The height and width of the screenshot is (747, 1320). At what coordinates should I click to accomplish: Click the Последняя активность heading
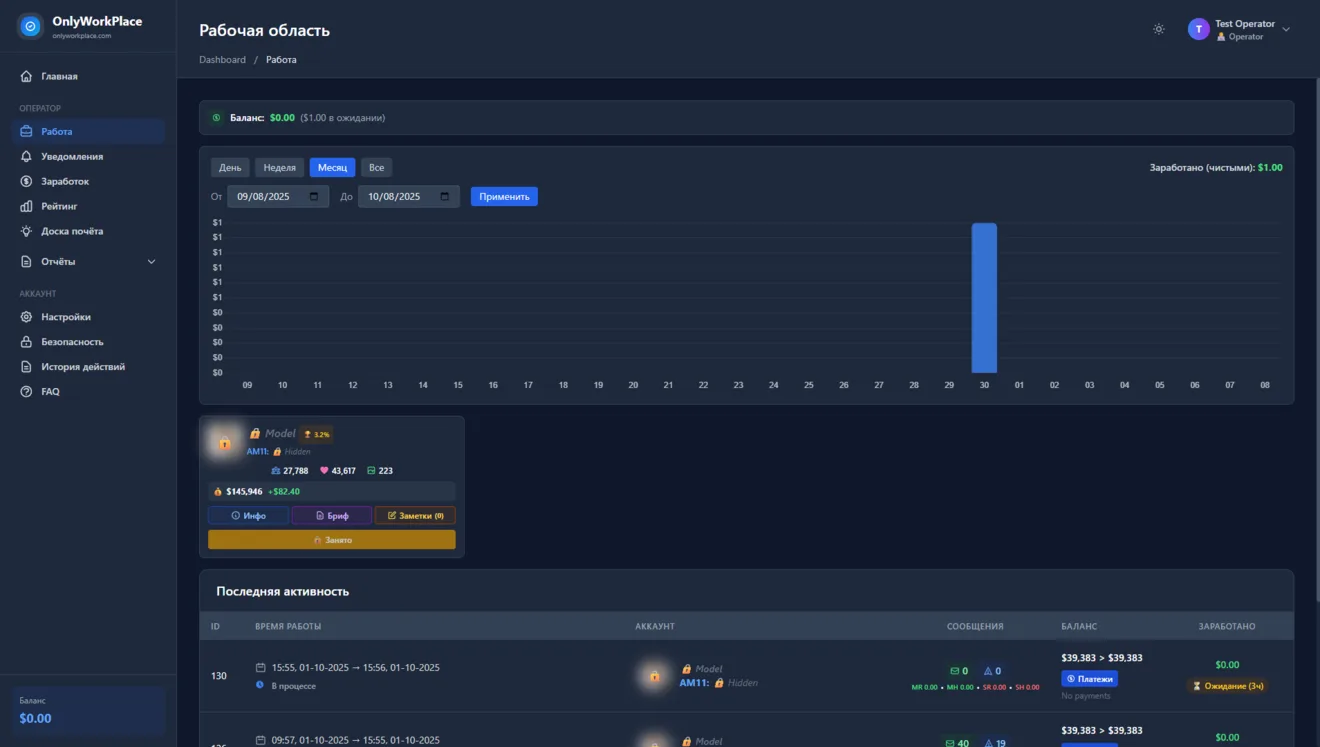(x=283, y=592)
